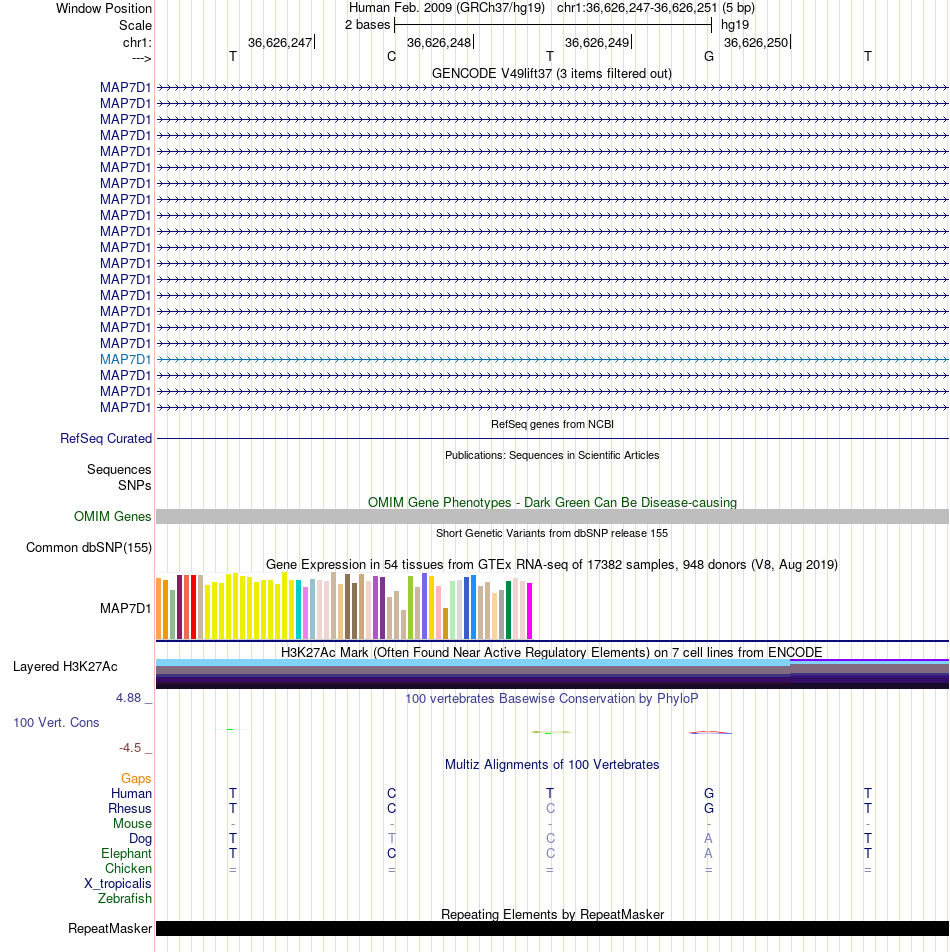The height and width of the screenshot is (952, 950).
Task: Click the 'A' base in the Dog row
Action: tap(708, 838)
